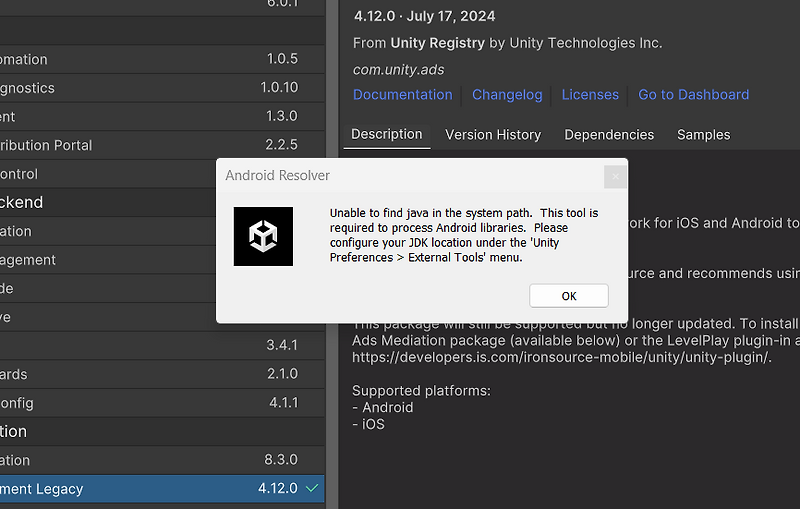Switch to the Dependencies tab

tap(609, 135)
